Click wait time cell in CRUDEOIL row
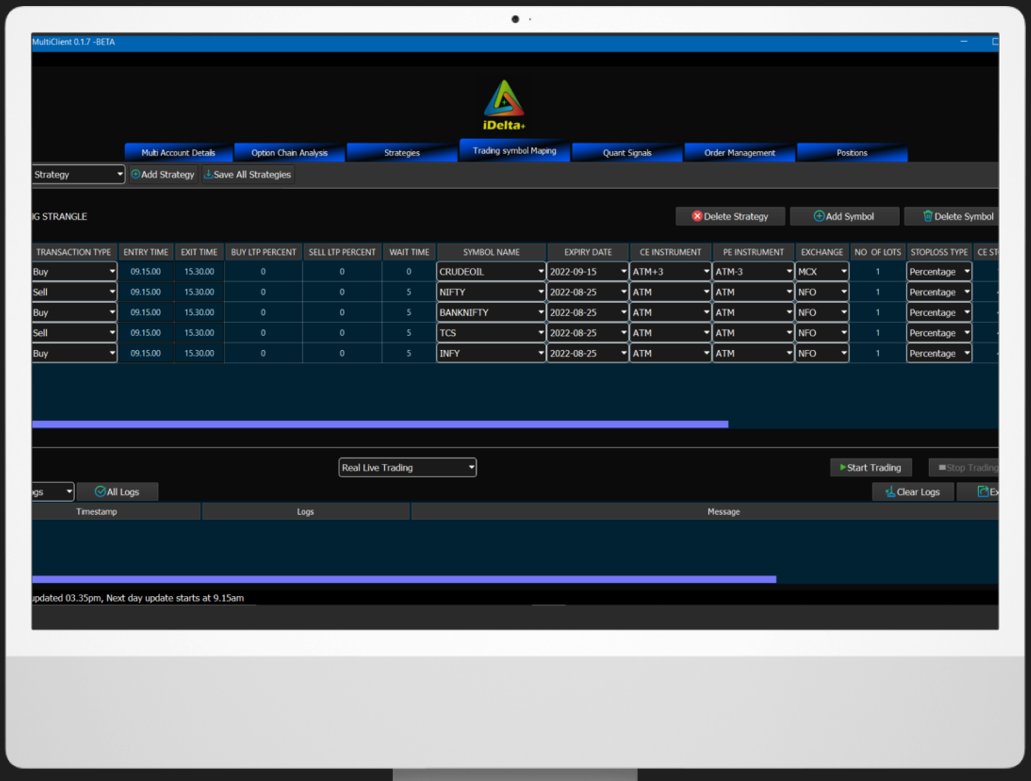This screenshot has width=1031, height=781. point(408,272)
